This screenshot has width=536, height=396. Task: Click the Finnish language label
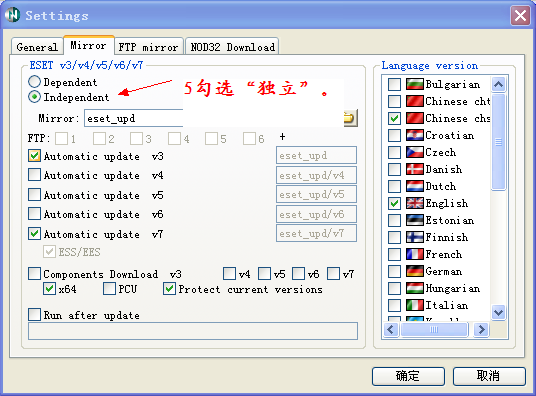(446, 237)
